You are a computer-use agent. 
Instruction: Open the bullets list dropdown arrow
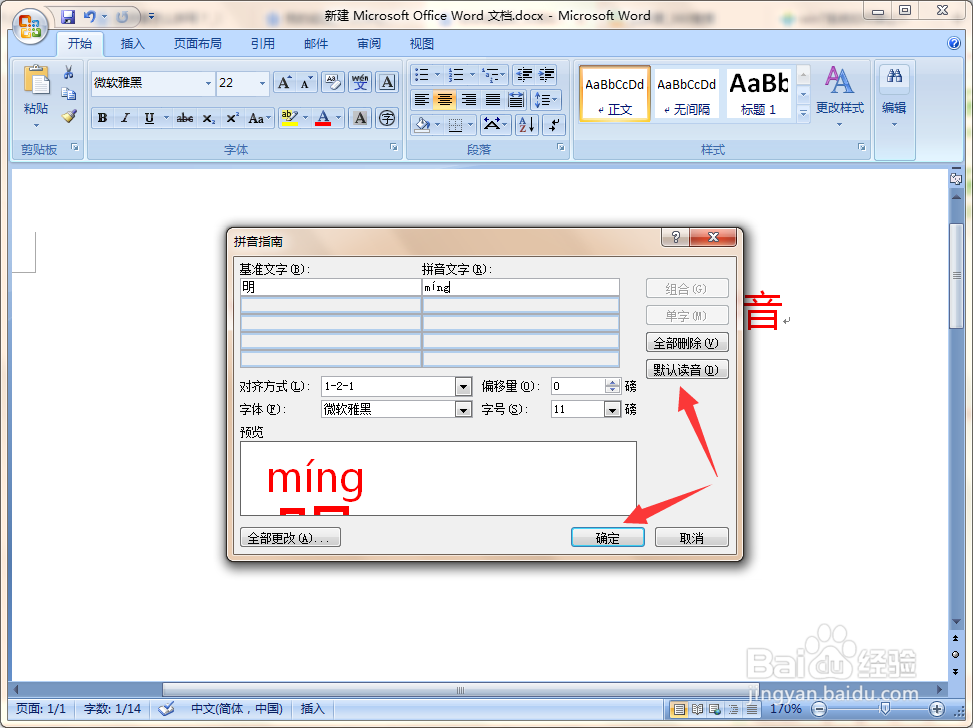[x=437, y=75]
